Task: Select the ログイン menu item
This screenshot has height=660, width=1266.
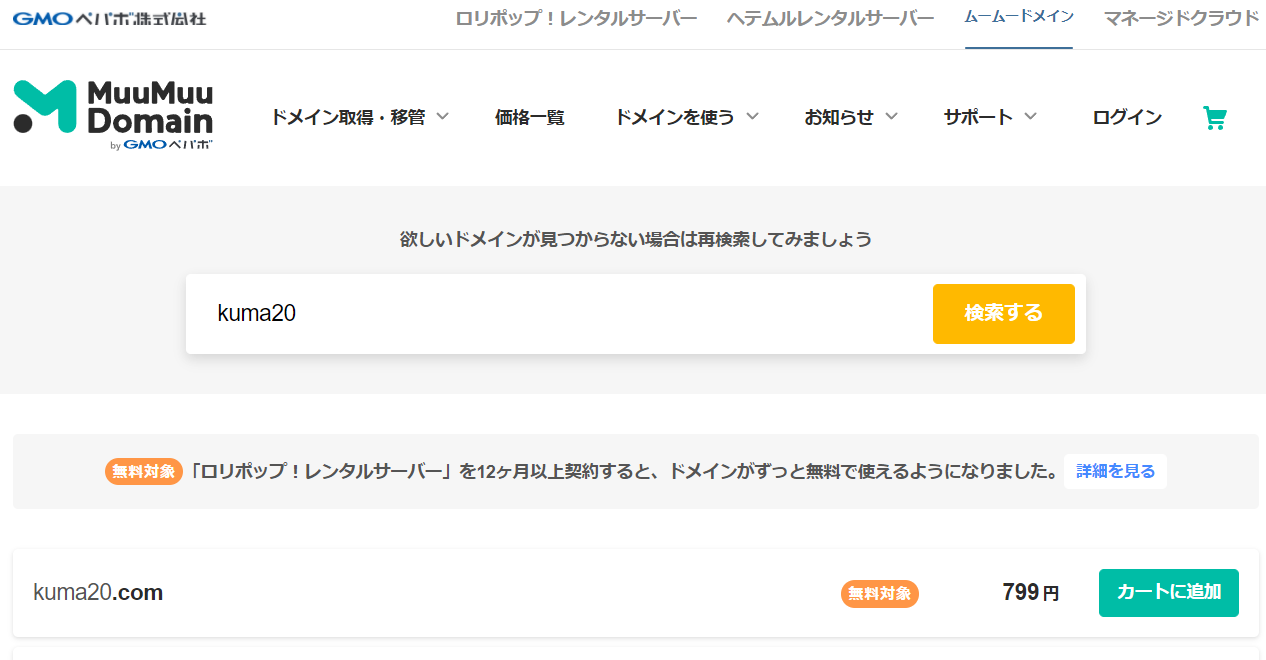Action: (1127, 117)
